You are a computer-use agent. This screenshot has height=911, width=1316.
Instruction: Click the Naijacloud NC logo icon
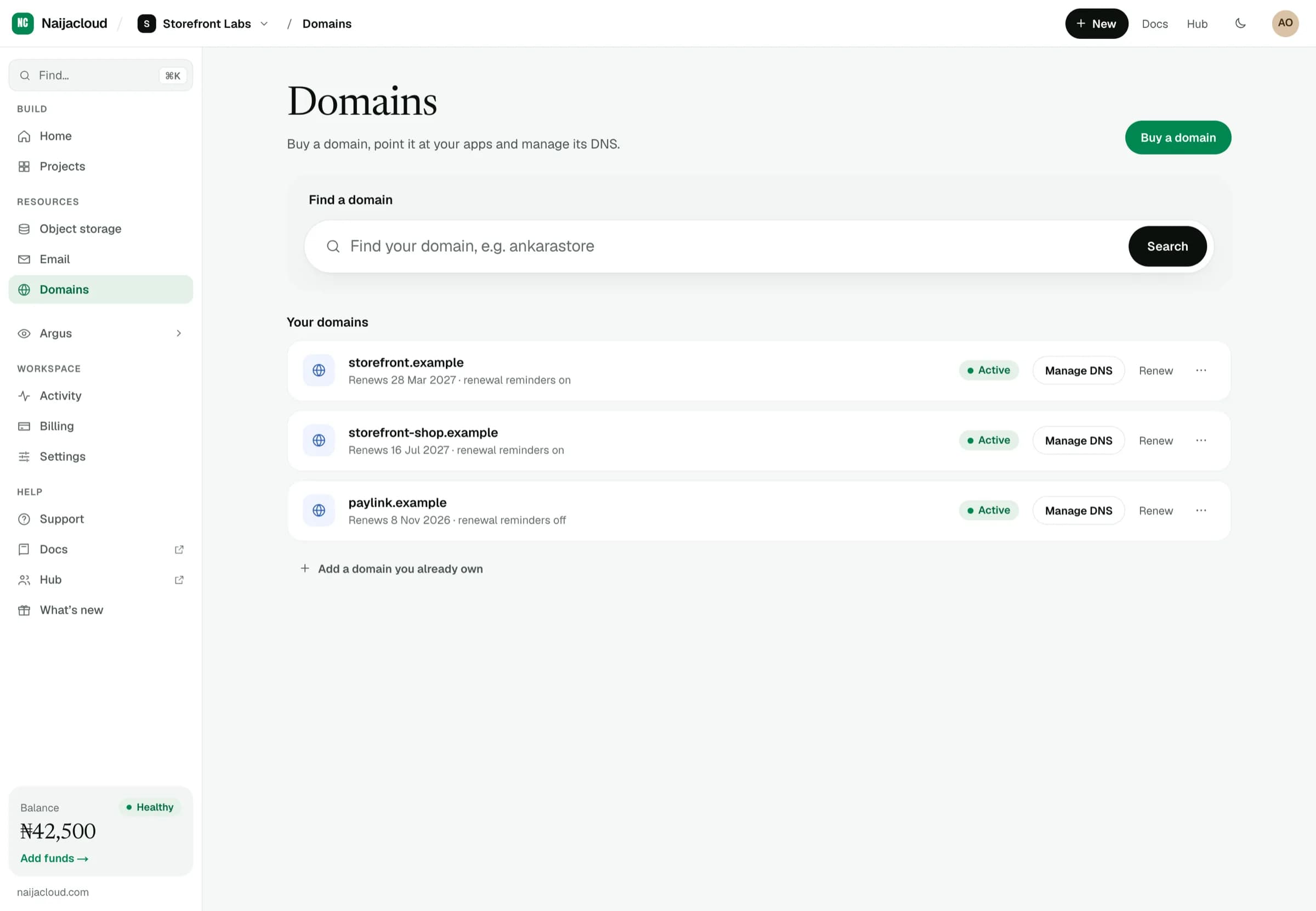23,24
